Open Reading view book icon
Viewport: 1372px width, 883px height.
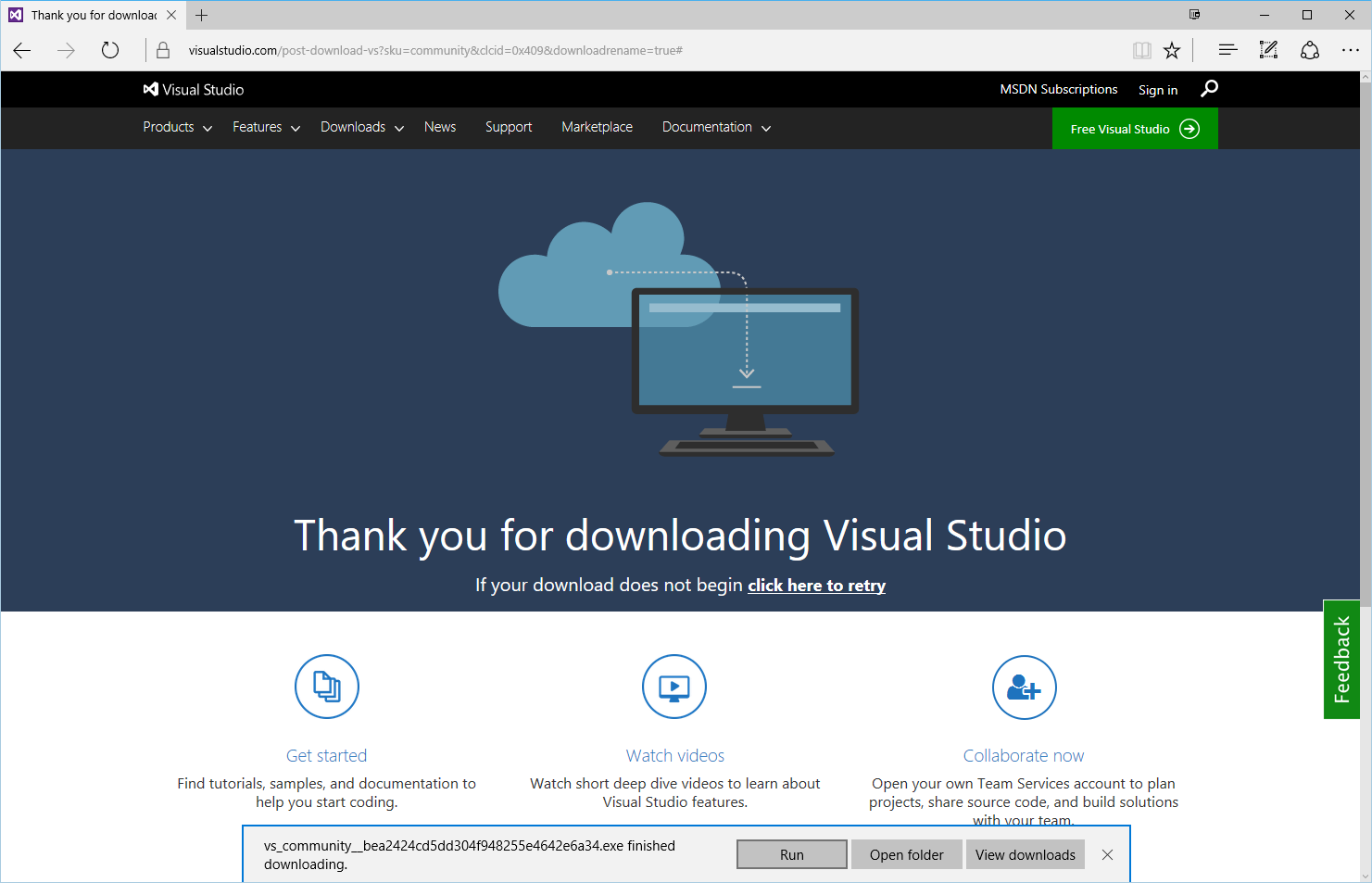click(x=1142, y=50)
